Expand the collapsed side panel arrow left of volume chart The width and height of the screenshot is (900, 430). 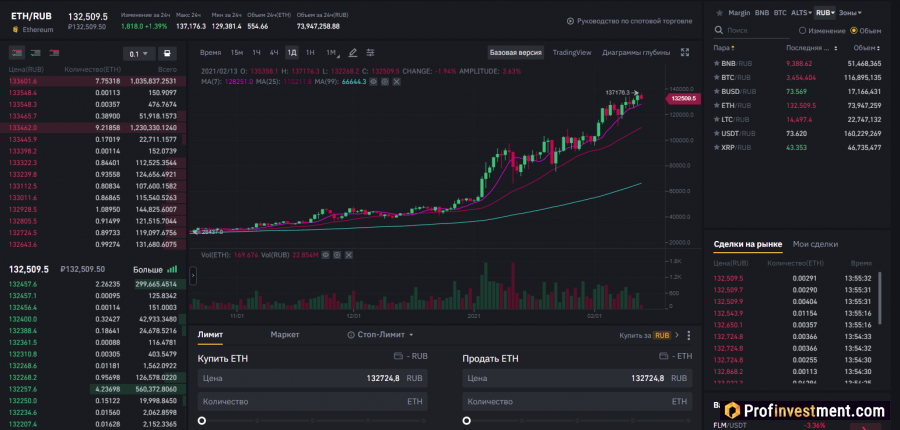click(193, 276)
